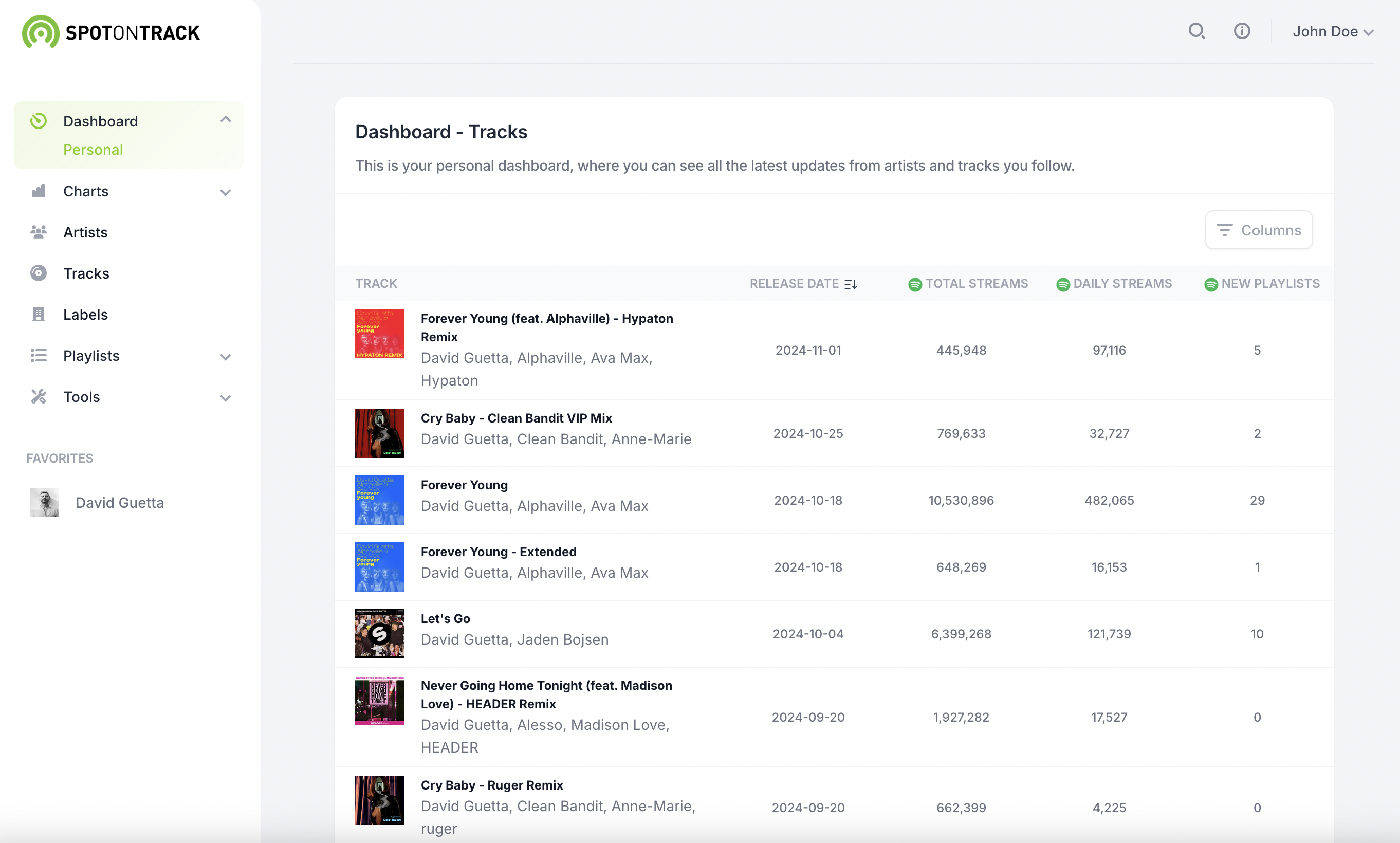Open track title Forever Young (feat. Alphaville) - Hypaton Remix
Image resolution: width=1400 pixels, height=843 pixels.
pyautogui.click(x=547, y=328)
